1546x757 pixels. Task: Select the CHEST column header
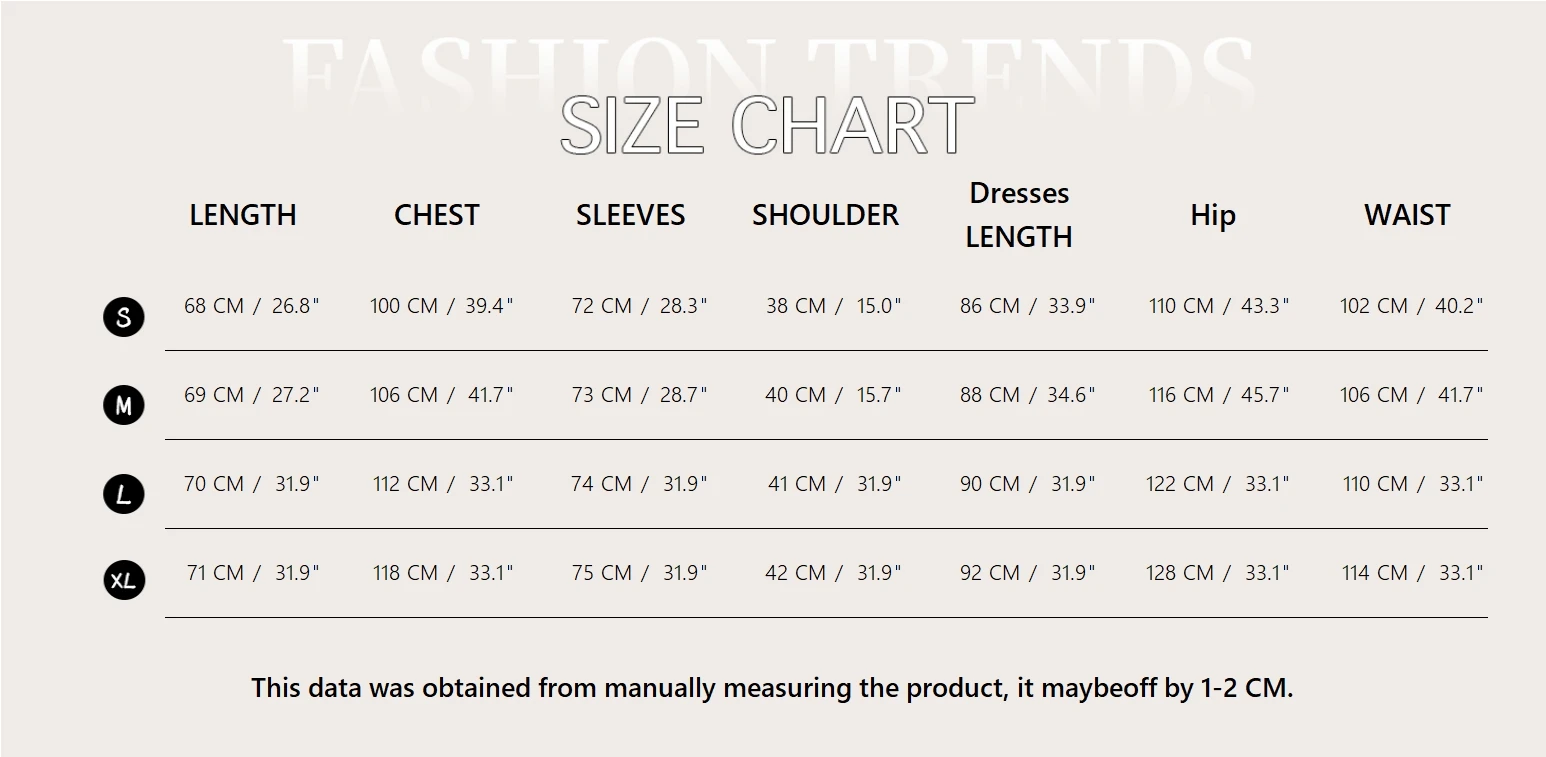pos(437,215)
